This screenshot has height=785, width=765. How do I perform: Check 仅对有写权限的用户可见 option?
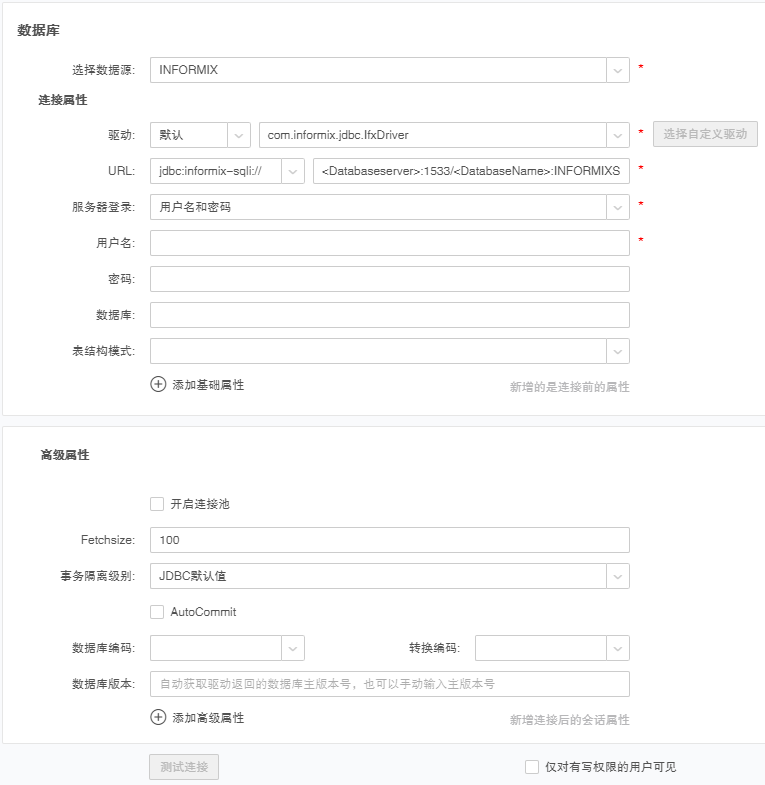click(x=532, y=767)
